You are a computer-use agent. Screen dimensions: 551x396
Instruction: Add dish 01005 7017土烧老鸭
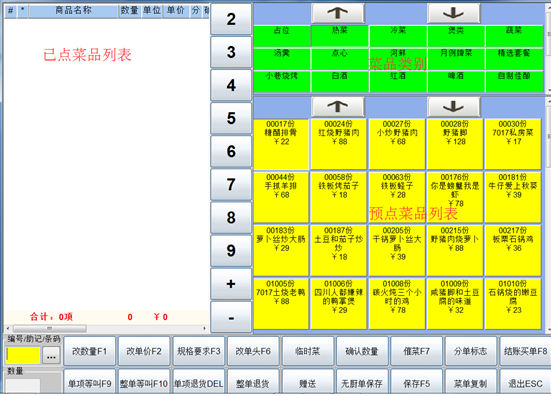pos(281,304)
